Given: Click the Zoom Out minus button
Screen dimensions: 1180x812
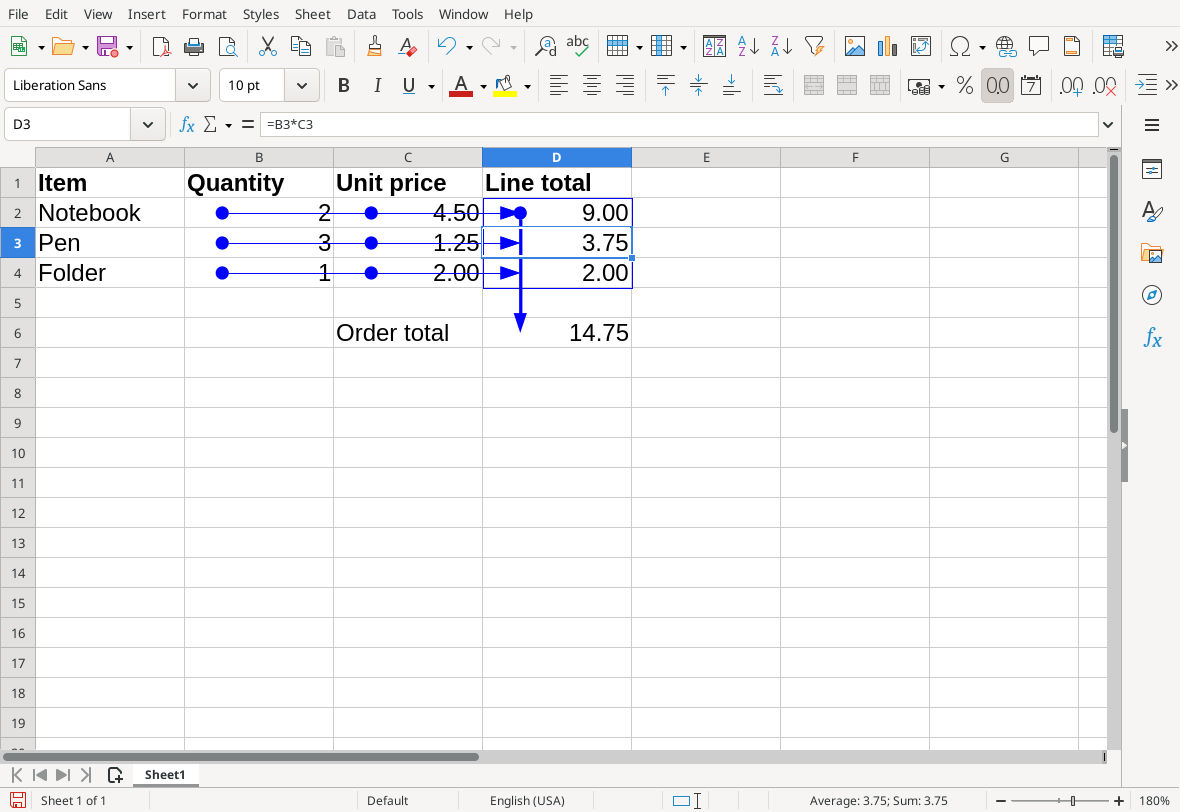Looking at the screenshot, I should point(1001,801).
